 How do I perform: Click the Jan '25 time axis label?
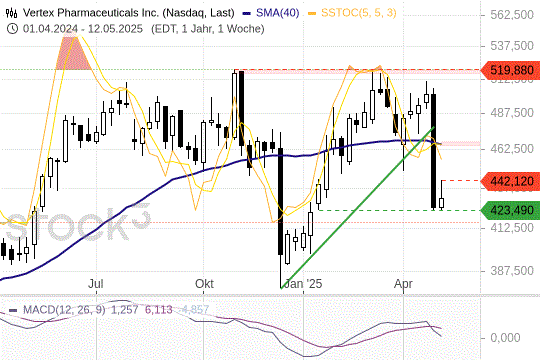point(303,284)
